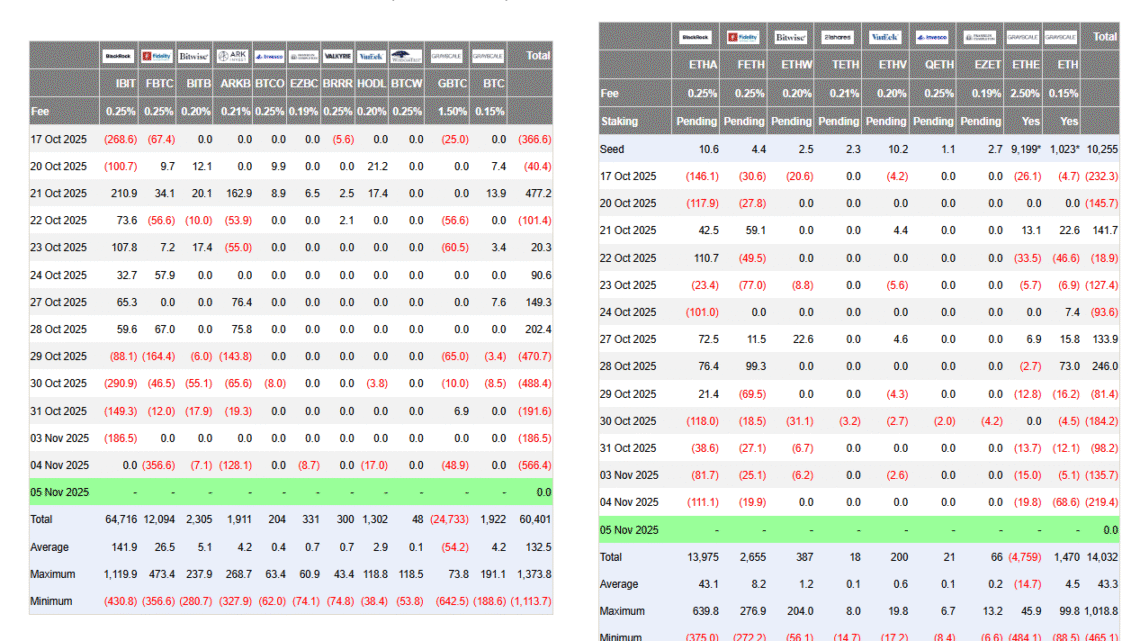Click the VanEck logo above ETHV
Screen dimensions: 1140x641
[885, 37]
